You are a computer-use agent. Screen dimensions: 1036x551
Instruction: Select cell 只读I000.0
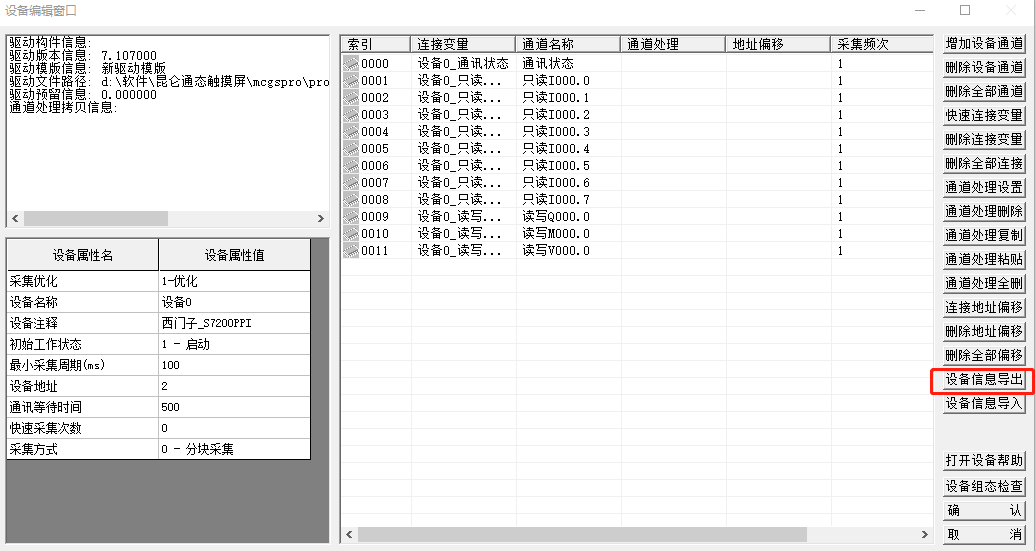556,81
